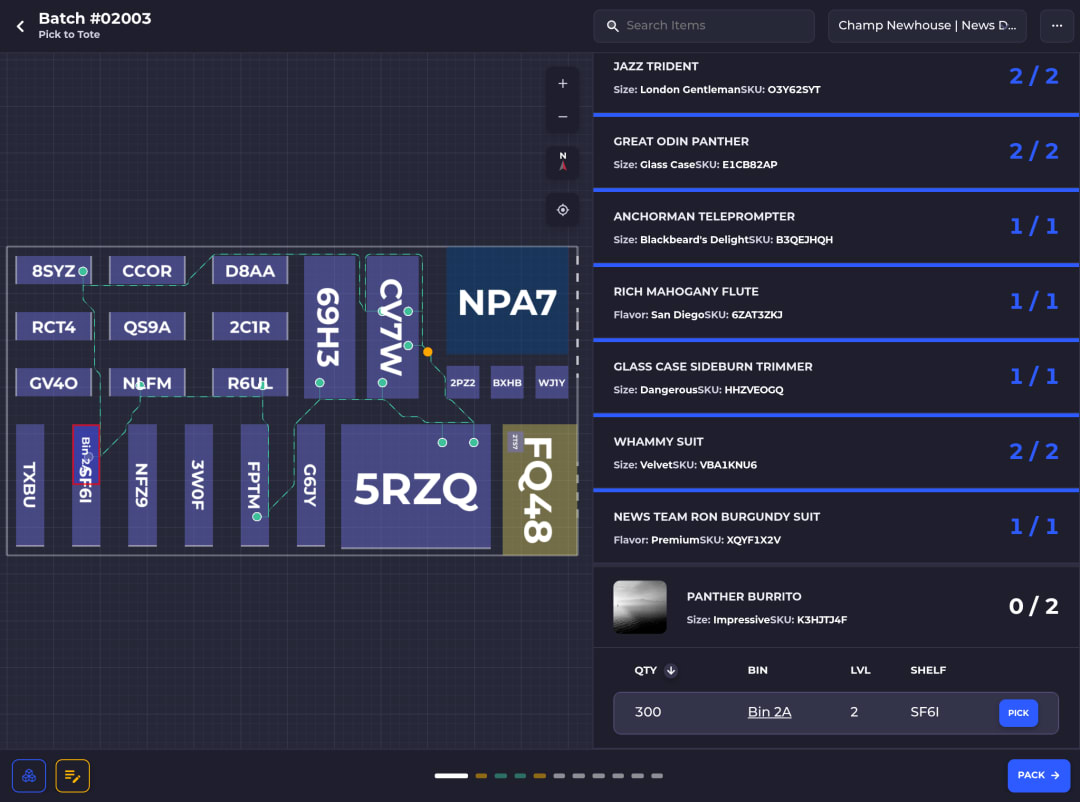Select the GREAT ODIN PANTHER item

click(836, 153)
